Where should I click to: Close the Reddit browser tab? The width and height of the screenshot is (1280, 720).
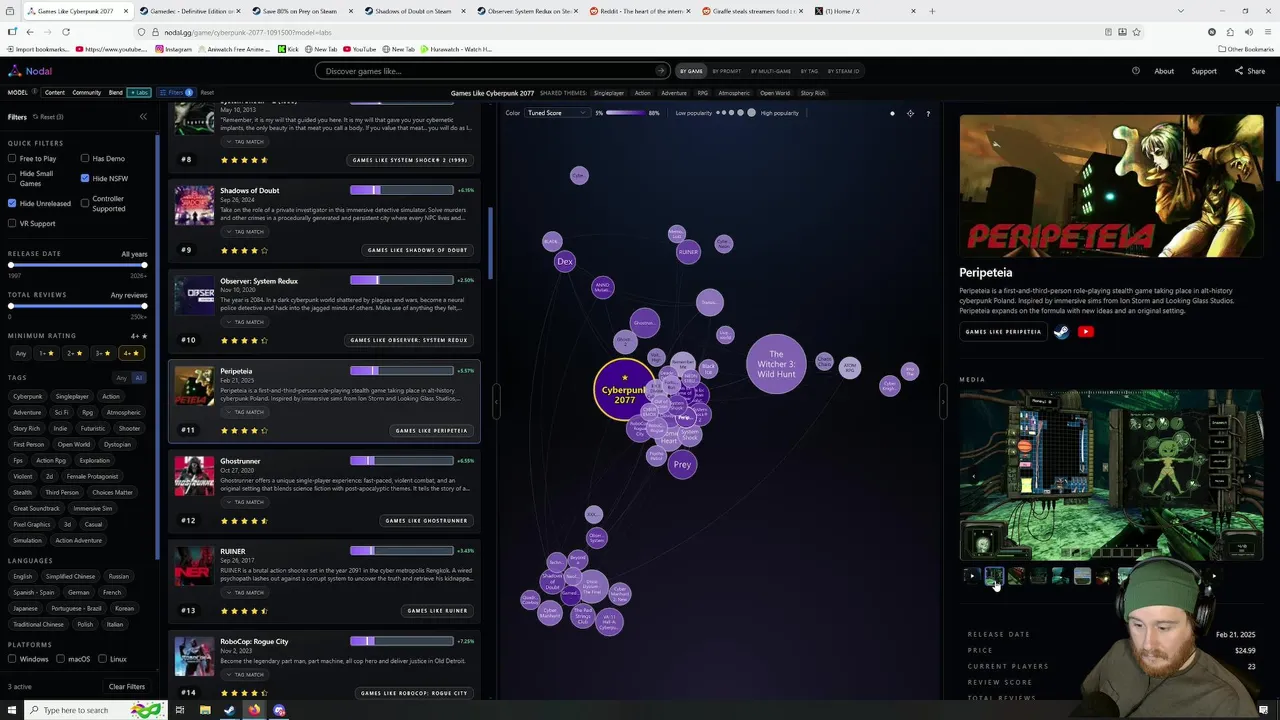688,11
